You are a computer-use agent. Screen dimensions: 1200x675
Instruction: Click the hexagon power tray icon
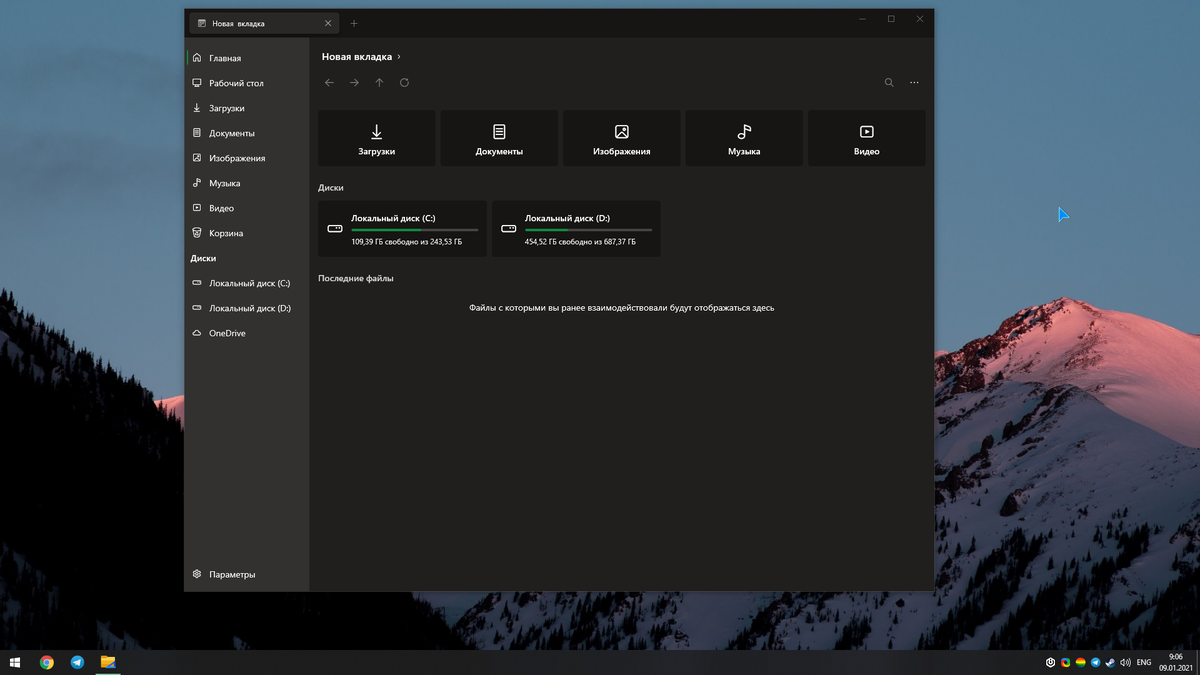1050,662
